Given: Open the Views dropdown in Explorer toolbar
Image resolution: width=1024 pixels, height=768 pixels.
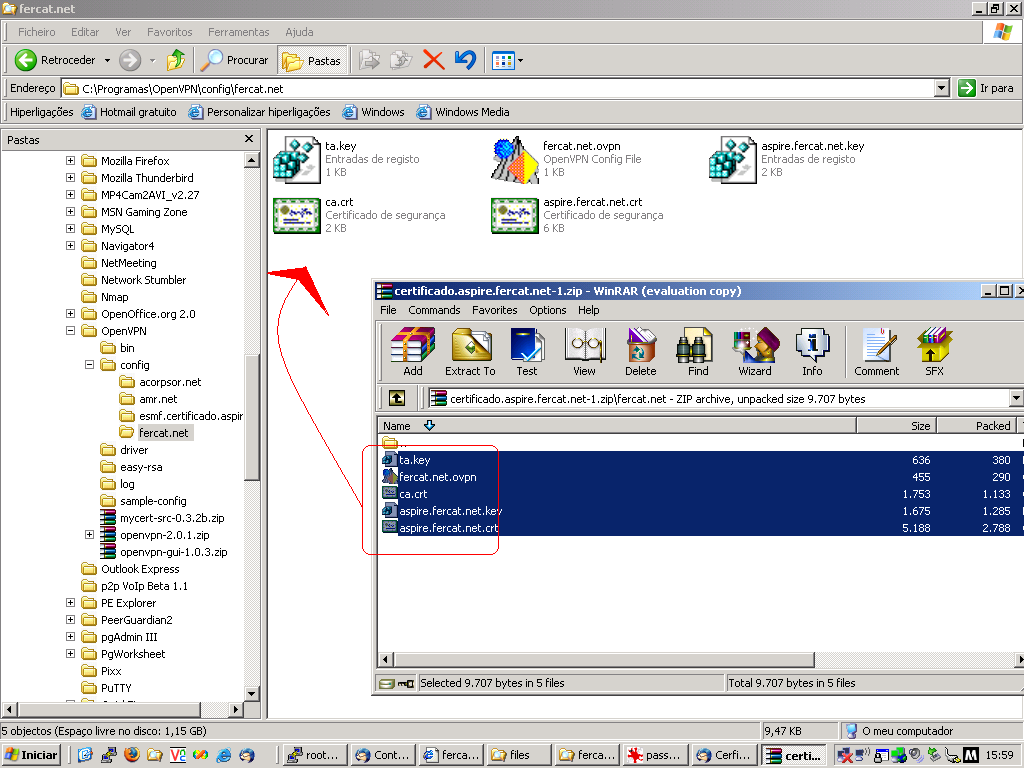Looking at the screenshot, I should click(x=520, y=61).
